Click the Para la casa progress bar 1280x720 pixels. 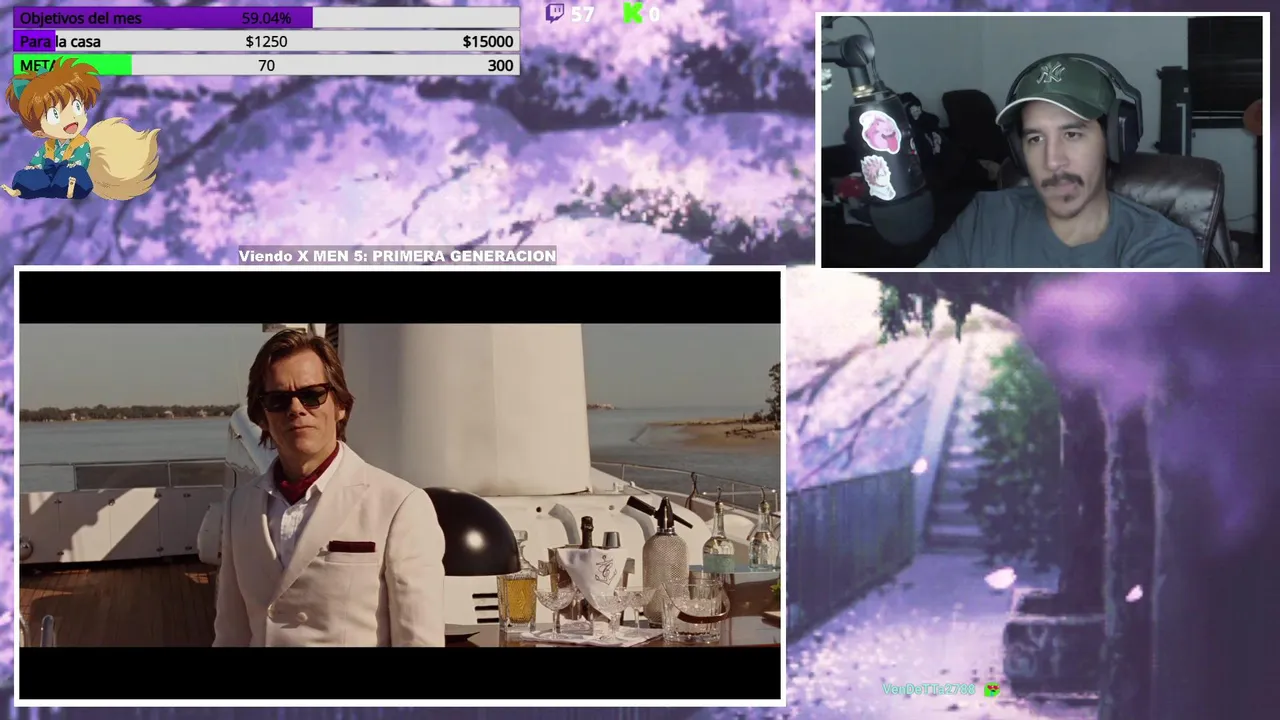(x=266, y=41)
